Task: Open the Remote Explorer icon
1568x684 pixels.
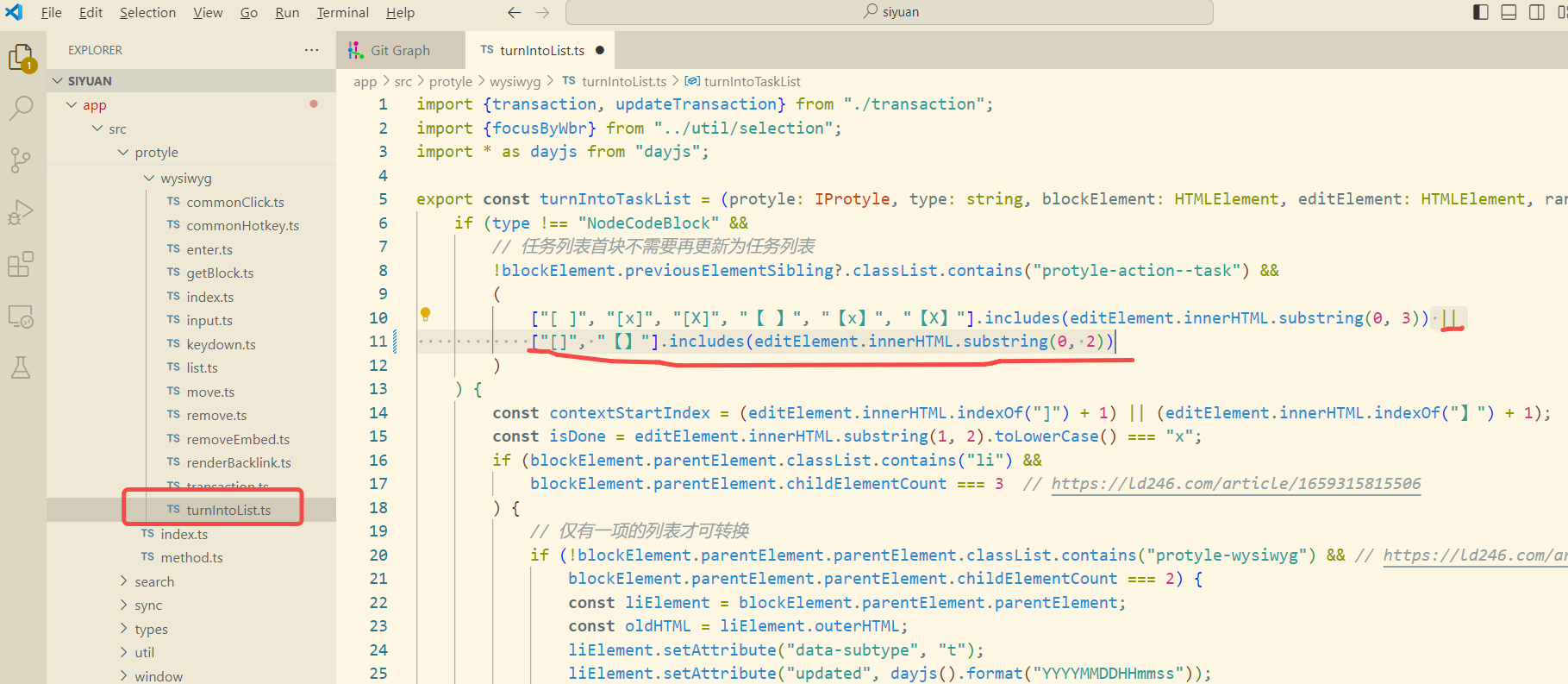Action: click(21, 317)
